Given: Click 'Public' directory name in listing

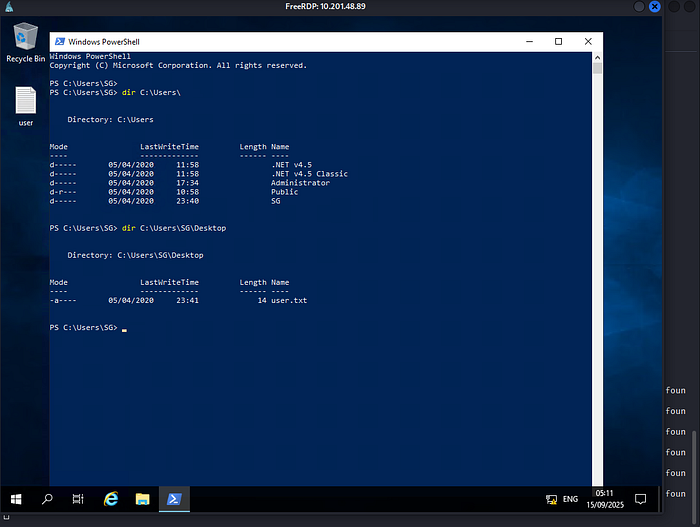Looking at the screenshot, I should 284,192.
